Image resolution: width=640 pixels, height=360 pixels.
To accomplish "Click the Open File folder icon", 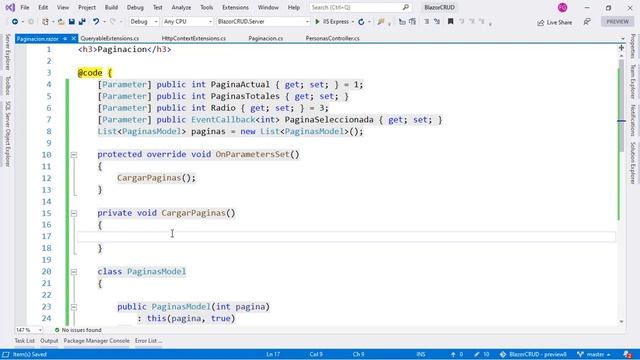I will pos(61,22).
